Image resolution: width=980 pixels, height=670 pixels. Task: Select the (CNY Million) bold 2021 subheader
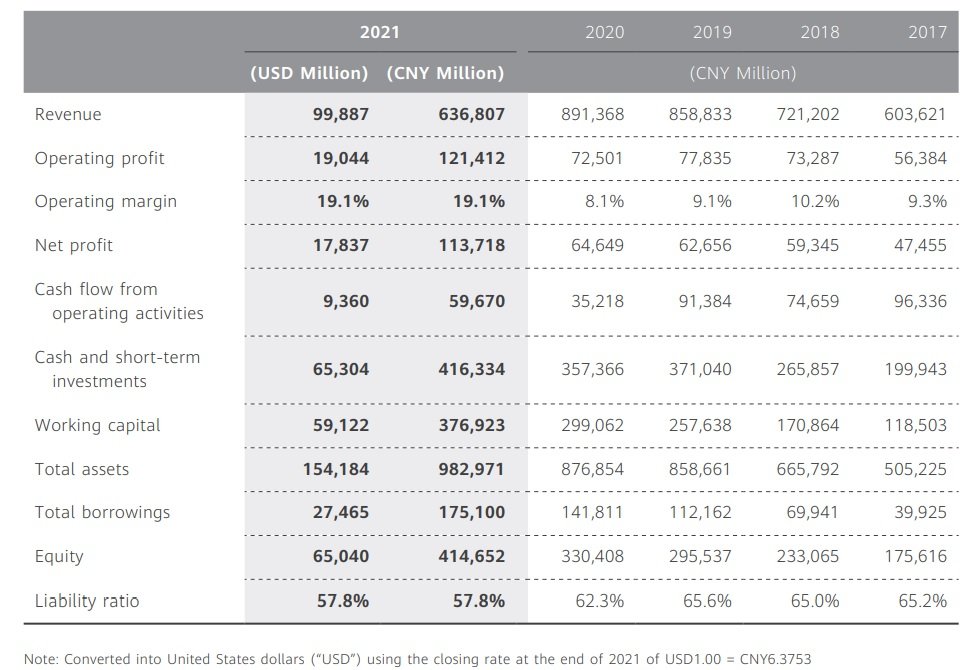(x=445, y=73)
